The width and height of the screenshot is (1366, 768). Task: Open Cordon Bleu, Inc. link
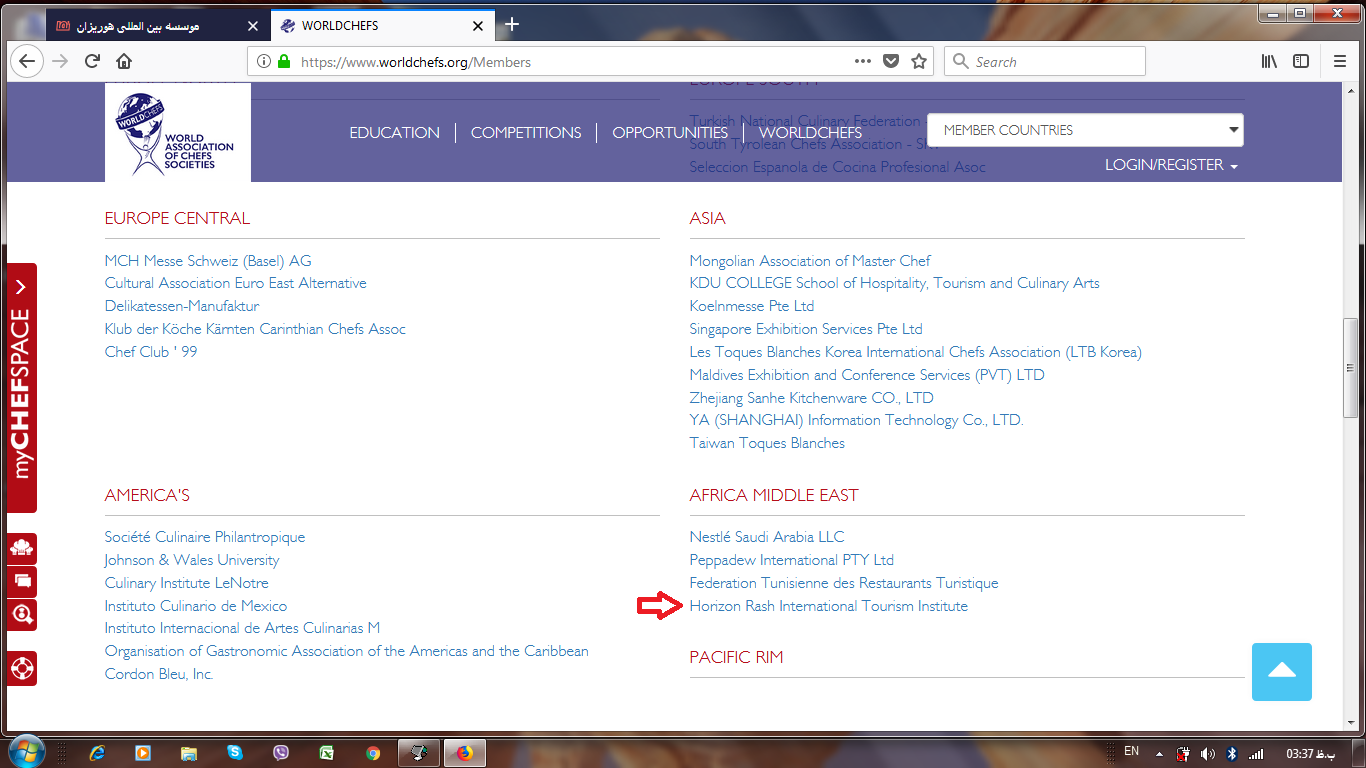click(159, 674)
